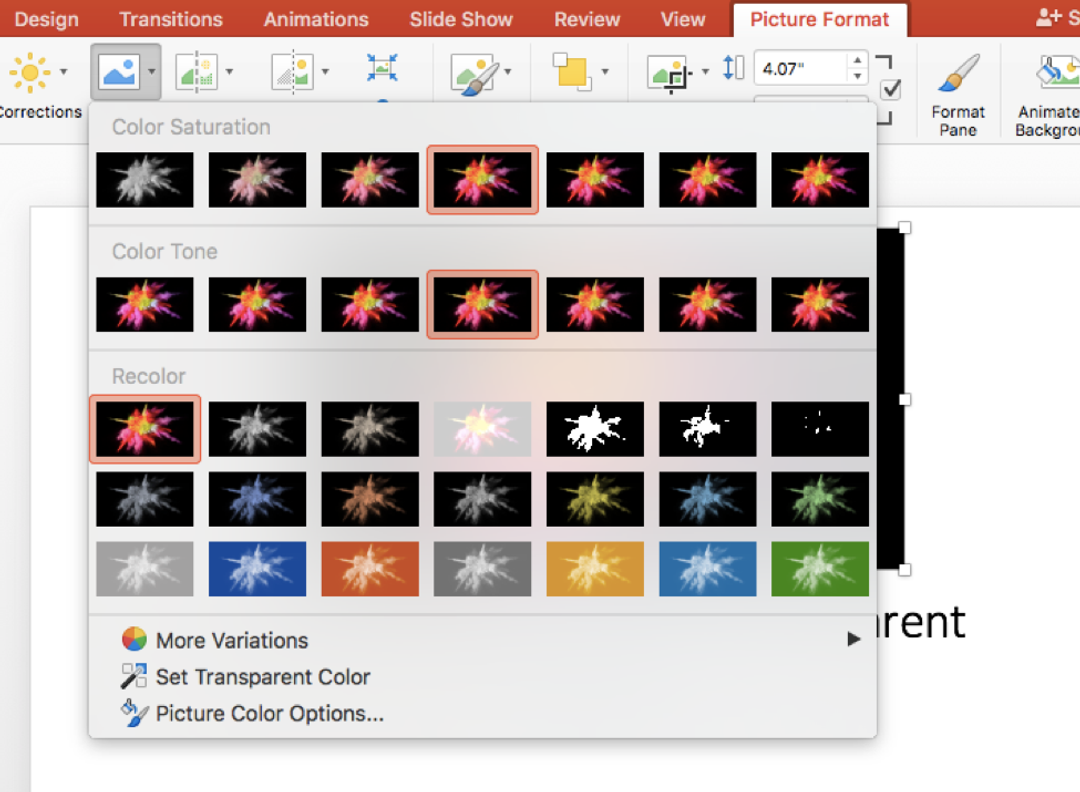Open the Slide Show menu tab

461,19
